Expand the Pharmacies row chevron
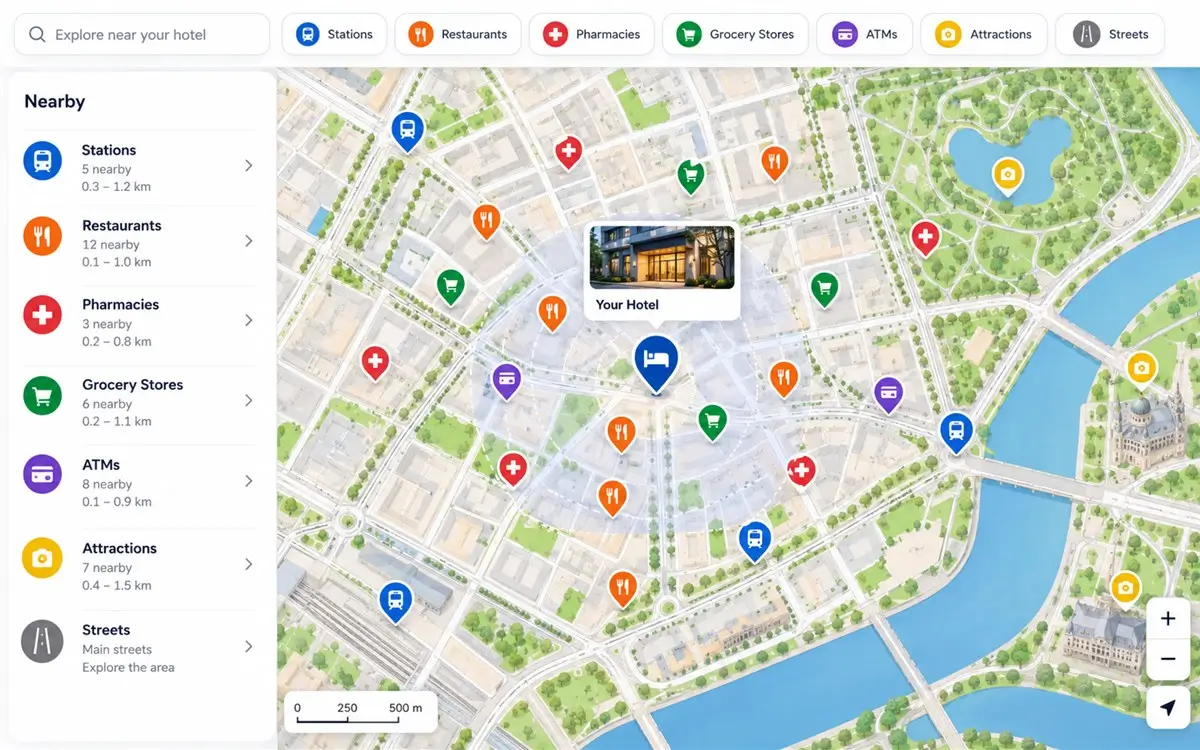 [x=248, y=321]
